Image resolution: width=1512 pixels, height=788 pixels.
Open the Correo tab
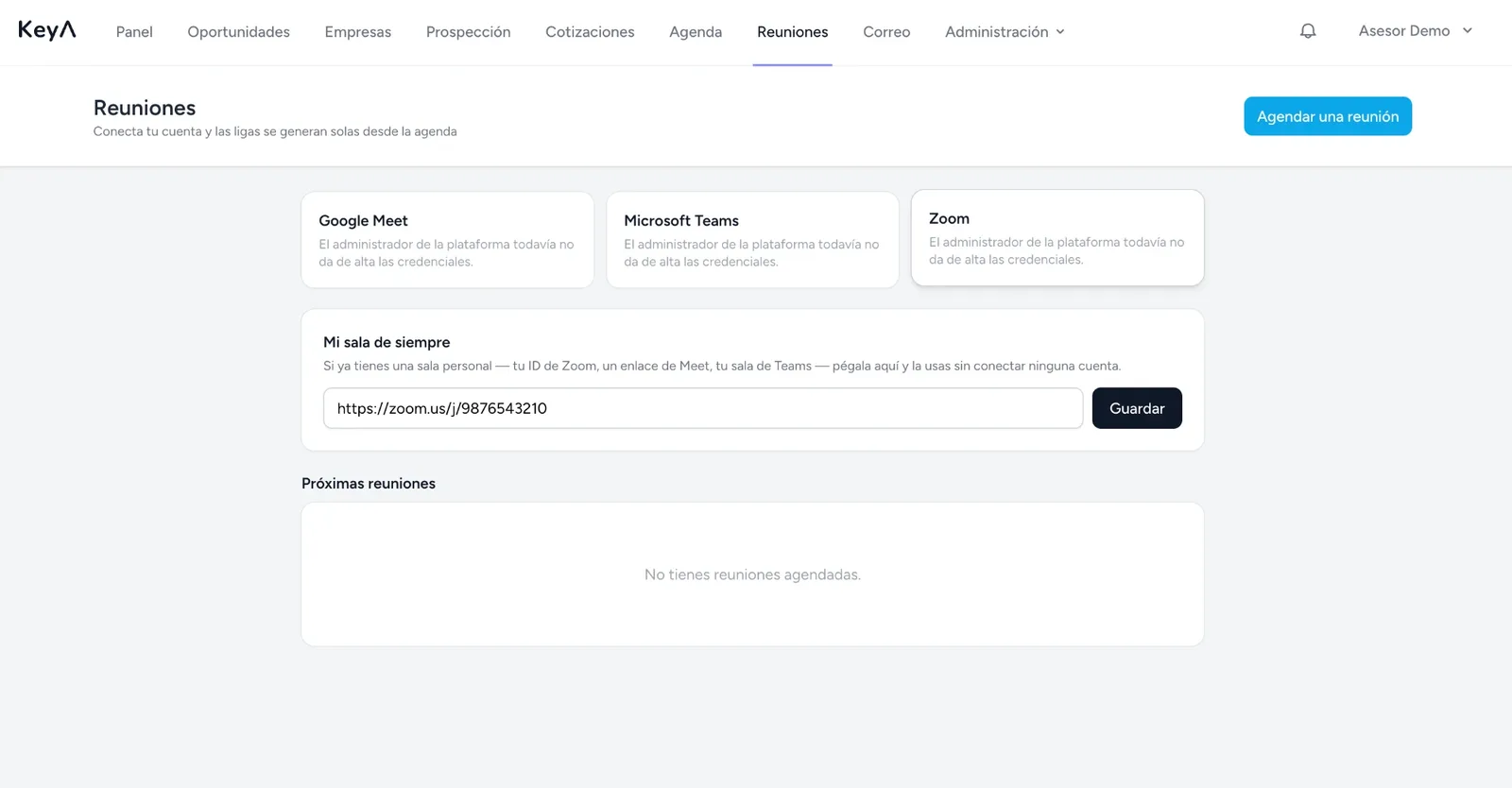[886, 32]
